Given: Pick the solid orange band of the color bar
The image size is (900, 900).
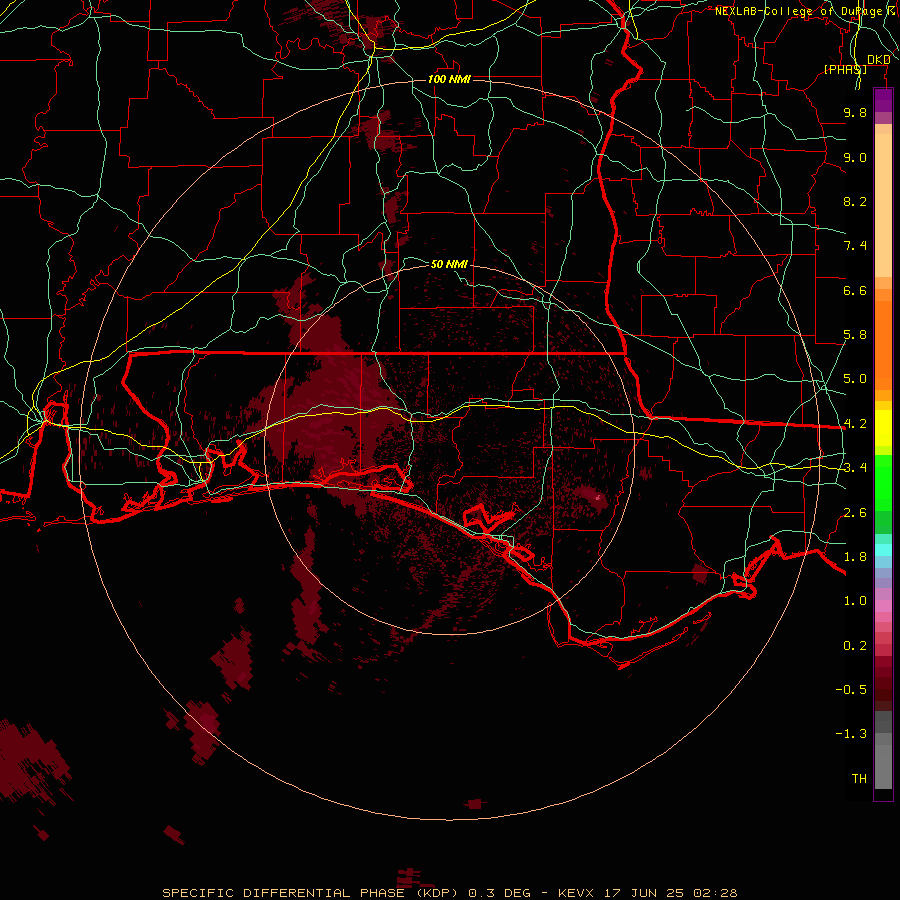Looking at the screenshot, I should click(x=883, y=346).
